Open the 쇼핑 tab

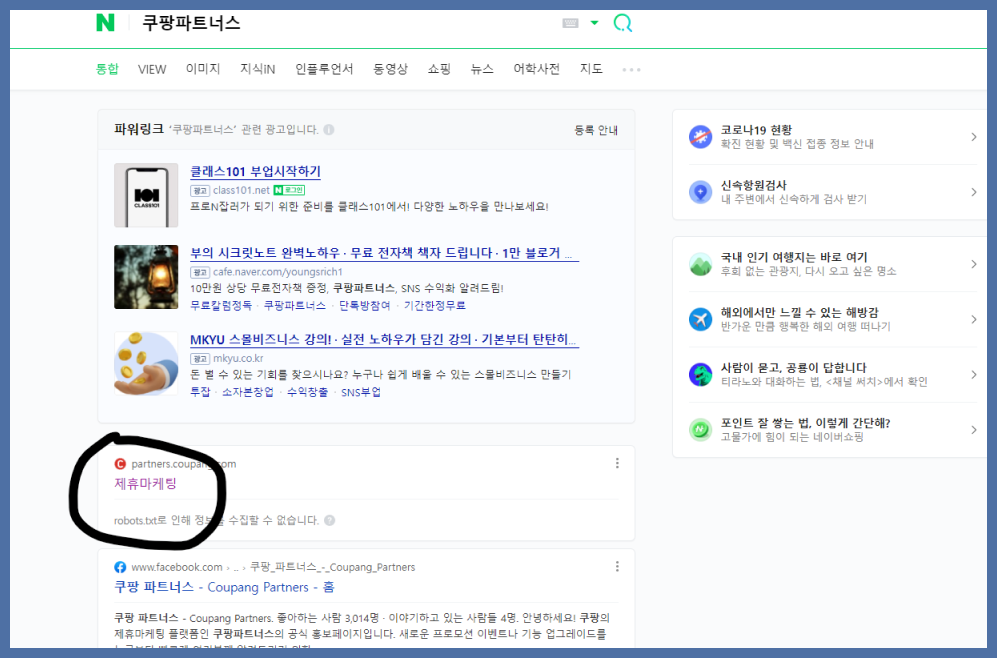(x=439, y=69)
